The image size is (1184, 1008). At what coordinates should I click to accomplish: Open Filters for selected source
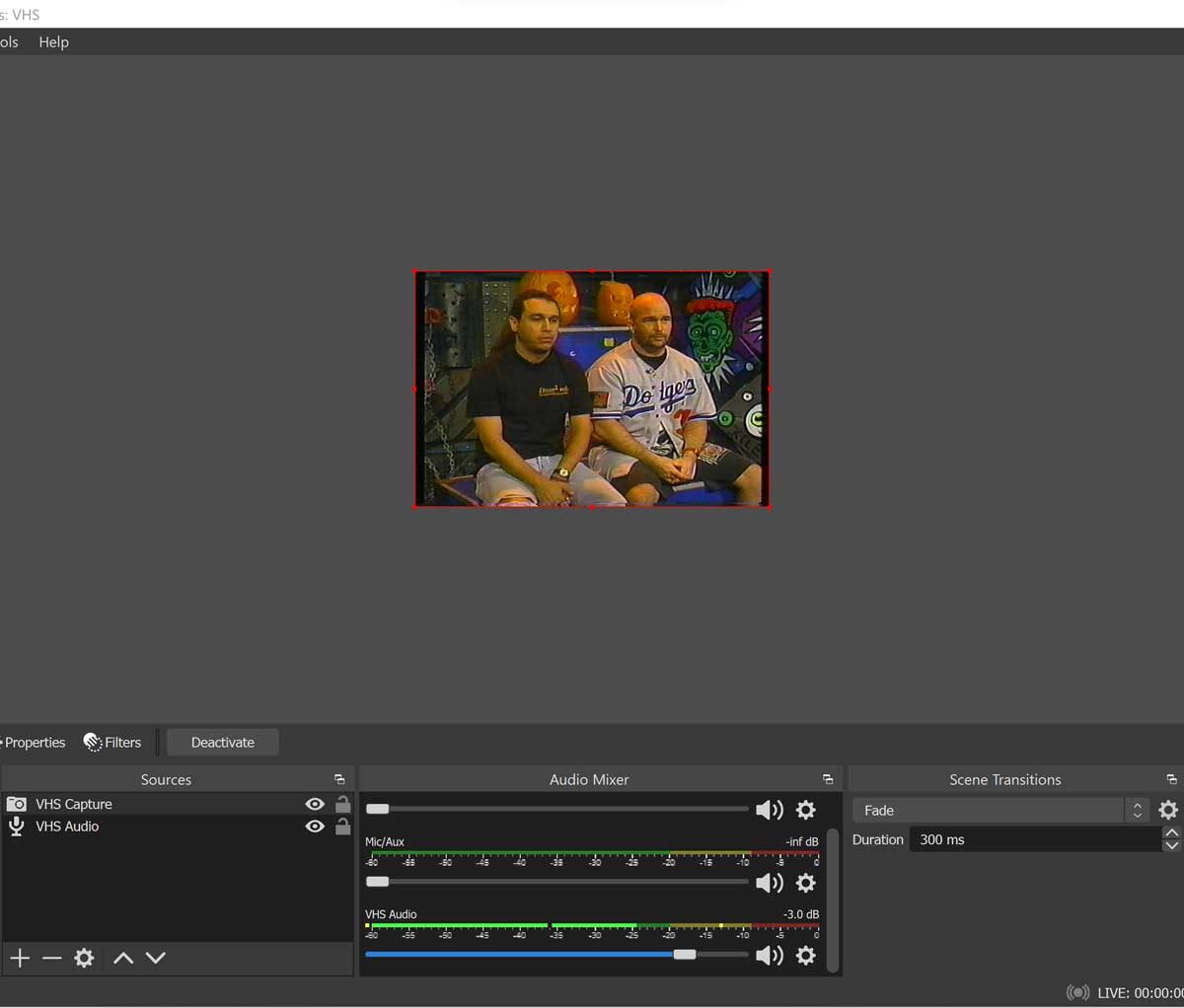(112, 742)
